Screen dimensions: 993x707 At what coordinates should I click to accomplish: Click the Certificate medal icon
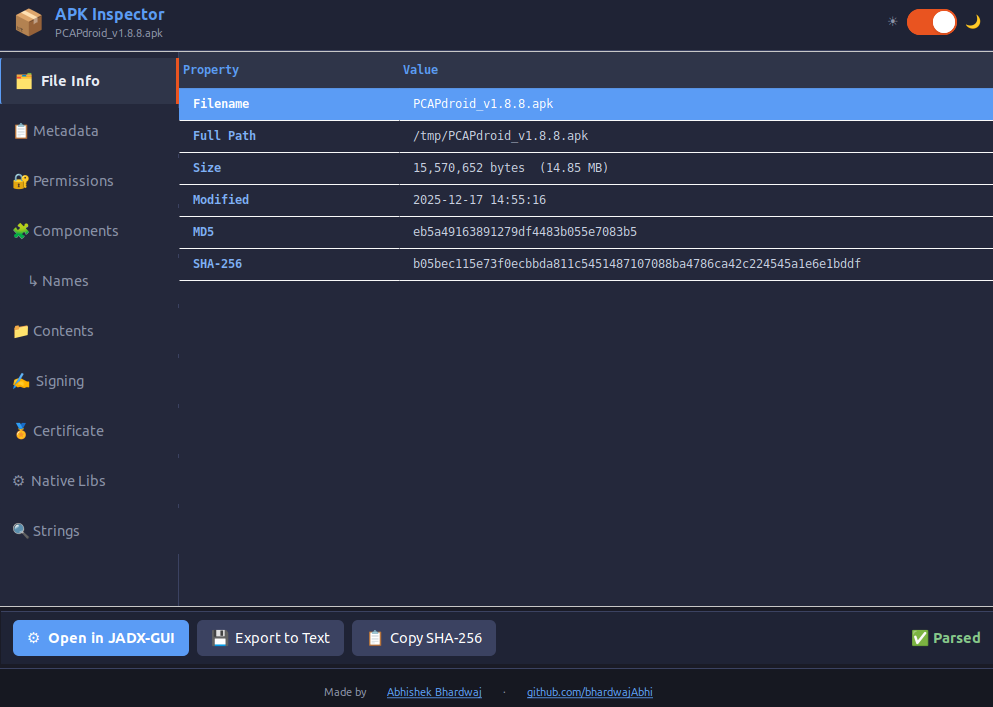click(x=21, y=431)
